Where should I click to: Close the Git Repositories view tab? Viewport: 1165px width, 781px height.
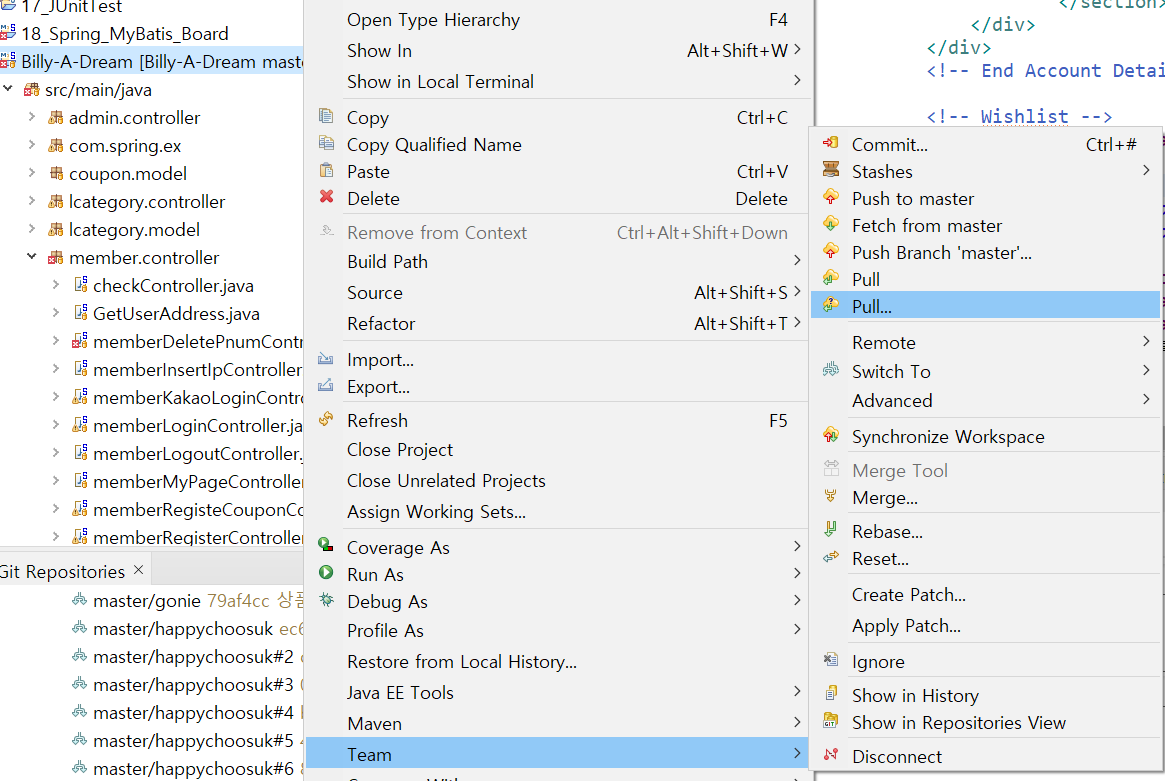[x=138, y=570]
